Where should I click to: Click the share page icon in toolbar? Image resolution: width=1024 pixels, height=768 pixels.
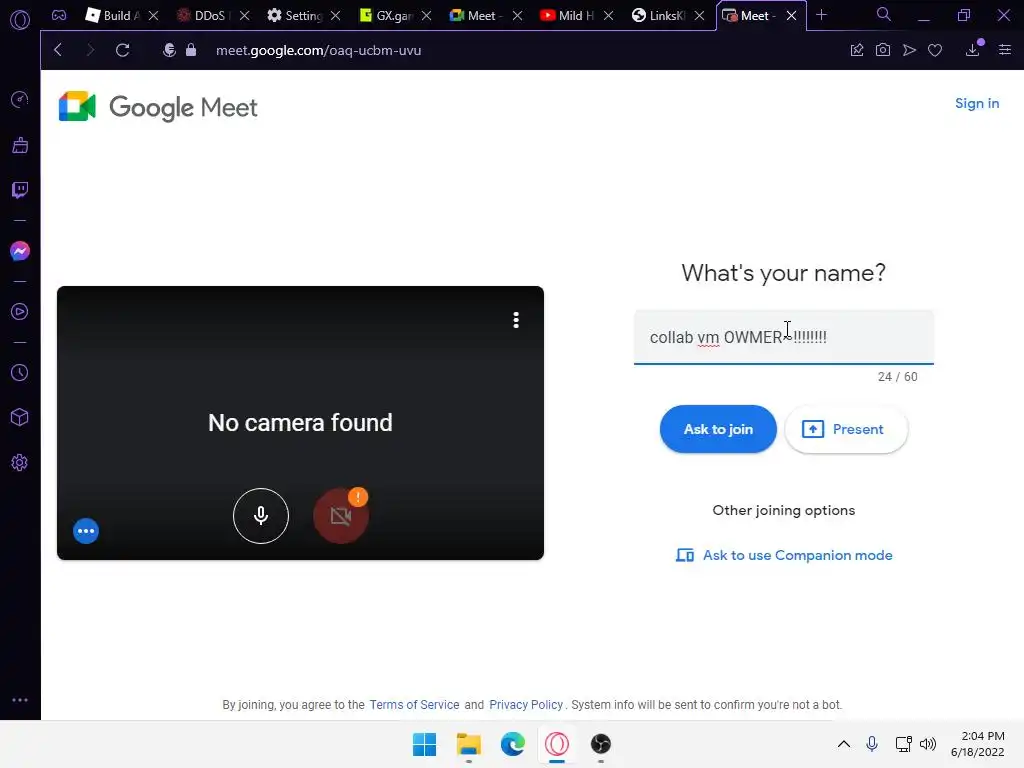pyautogui.click(x=857, y=50)
